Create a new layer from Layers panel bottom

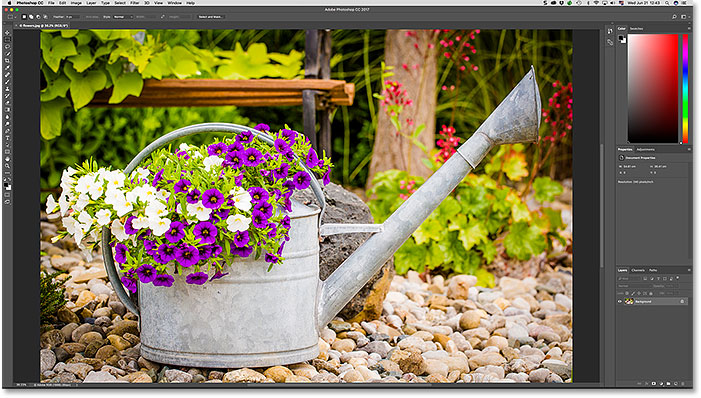point(676,383)
